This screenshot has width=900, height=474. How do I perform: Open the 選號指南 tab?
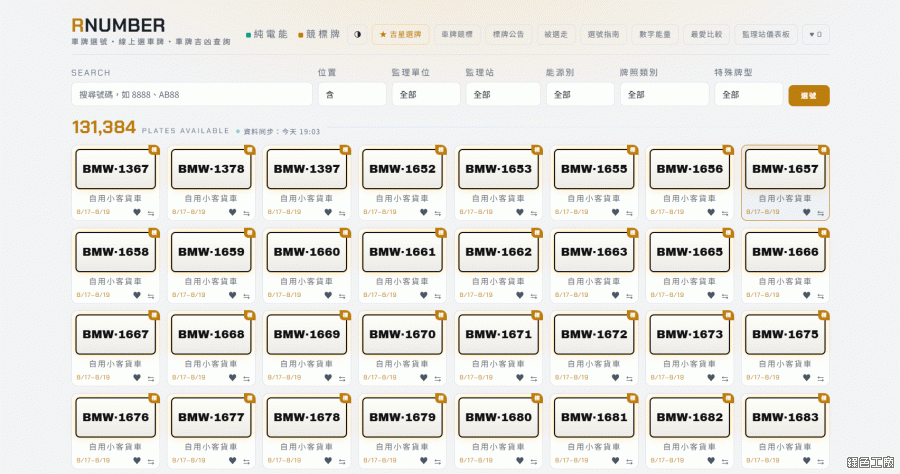coord(603,34)
